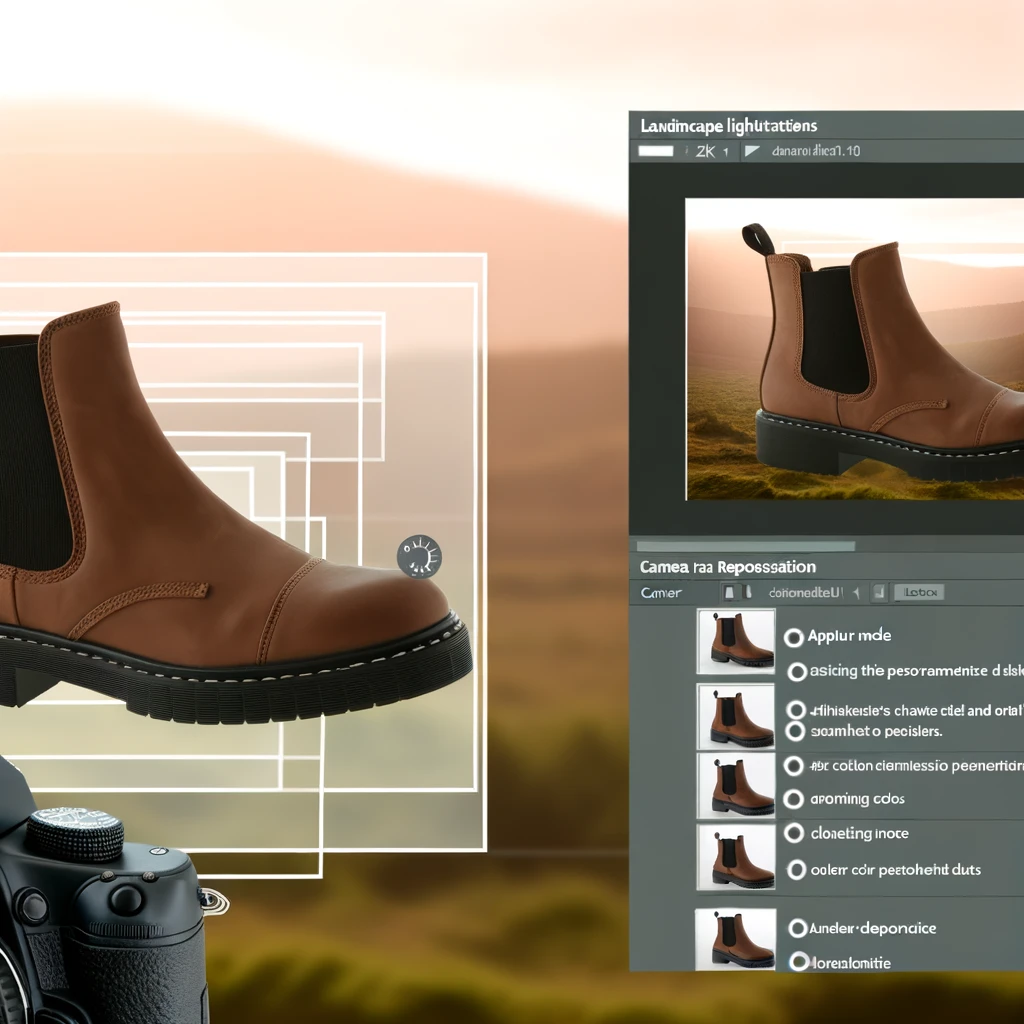Open the boot thumbnail beside cloneting inoce
This screenshot has height=1024, width=1024.
[x=736, y=857]
